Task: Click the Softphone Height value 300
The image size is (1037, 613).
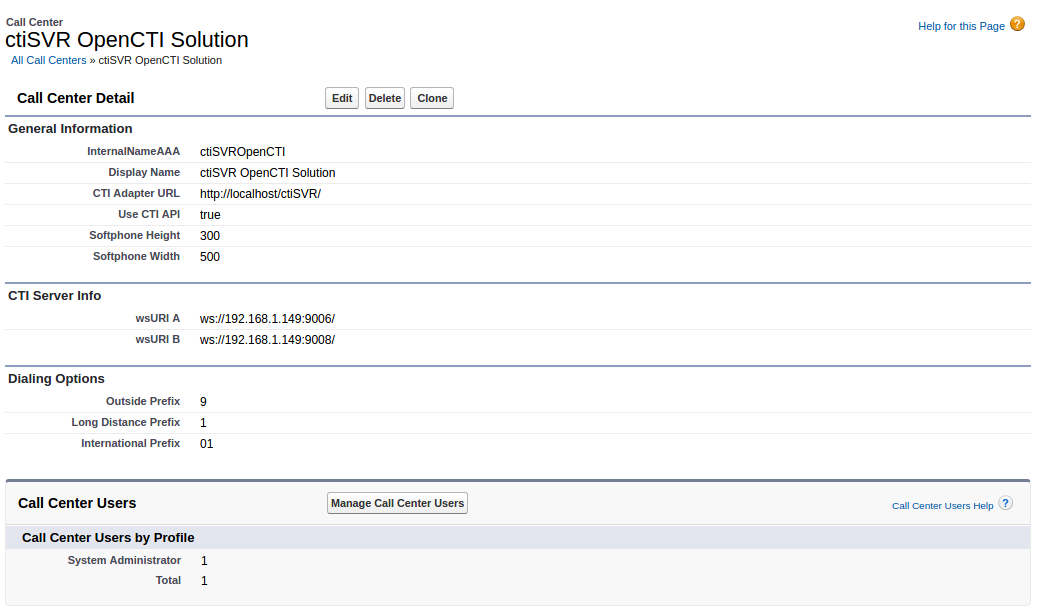Action: [210, 236]
